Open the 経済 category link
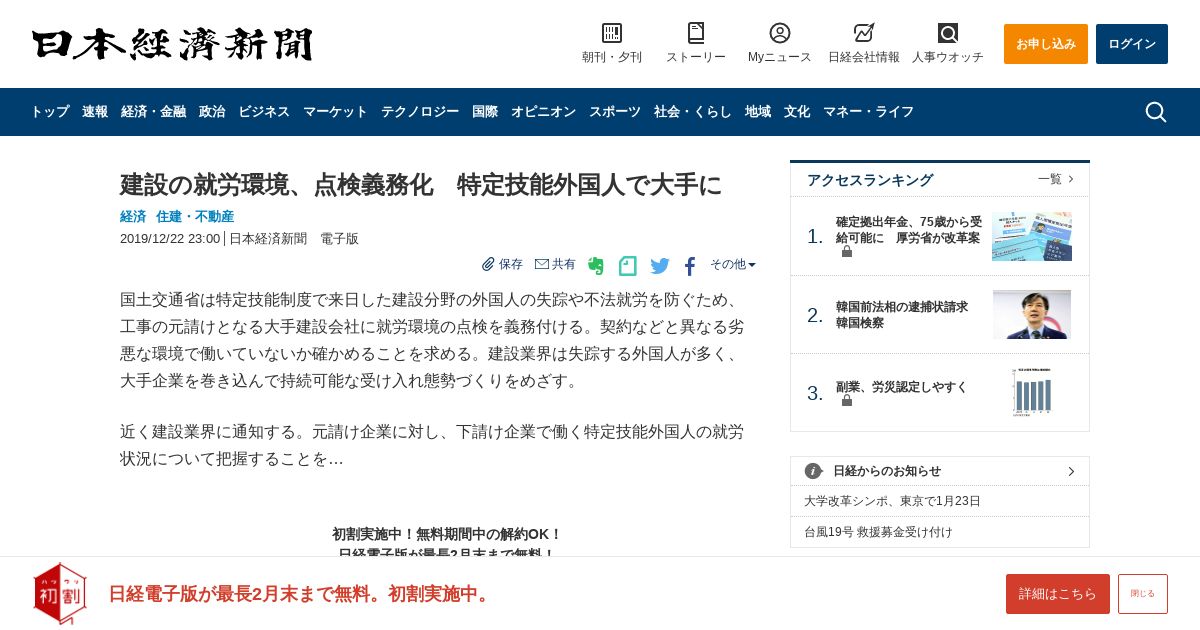This screenshot has height=630, width=1200. click(x=133, y=216)
